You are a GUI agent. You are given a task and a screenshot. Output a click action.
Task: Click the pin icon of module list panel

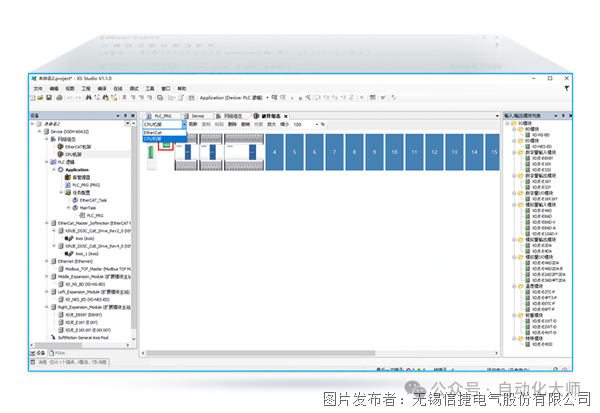[x=563, y=116]
